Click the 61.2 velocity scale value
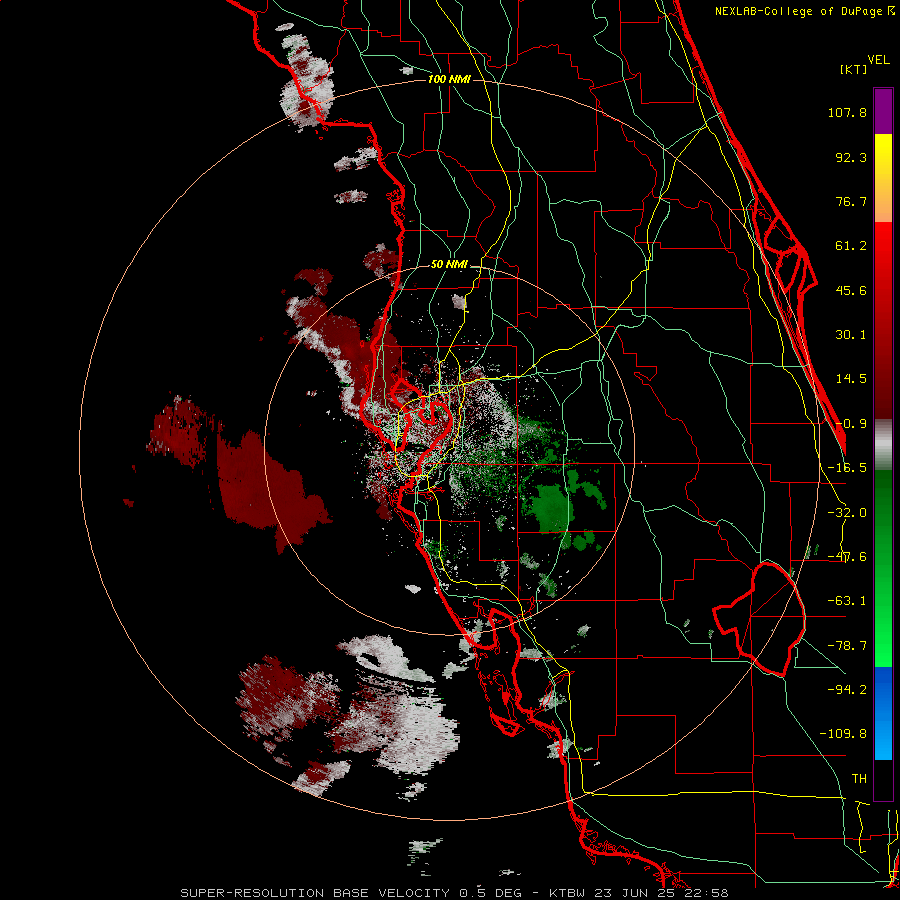Screen dimensions: 900x900 pyautogui.click(x=851, y=246)
